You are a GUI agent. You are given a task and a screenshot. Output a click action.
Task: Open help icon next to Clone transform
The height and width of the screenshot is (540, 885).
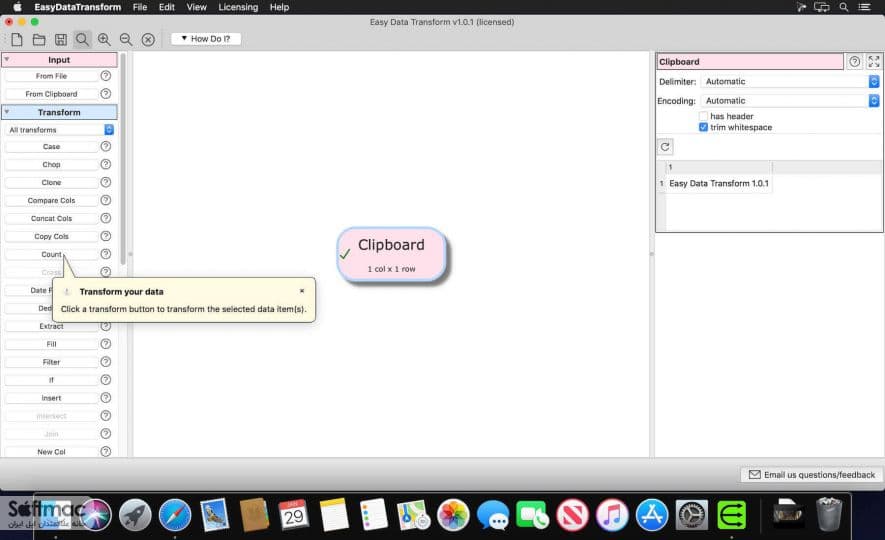(x=106, y=182)
